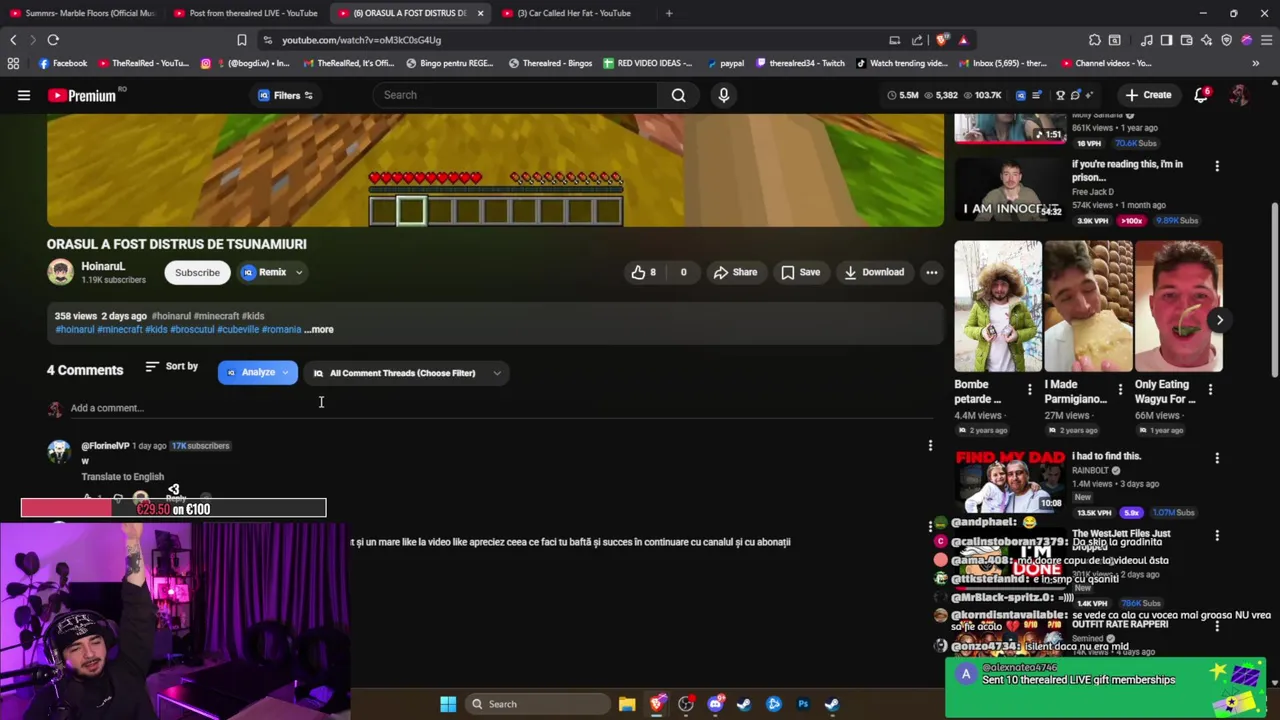Reload the page in the browser
Image resolution: width=1280 pixels, height=720 pixels.
[x=53, y=40]
